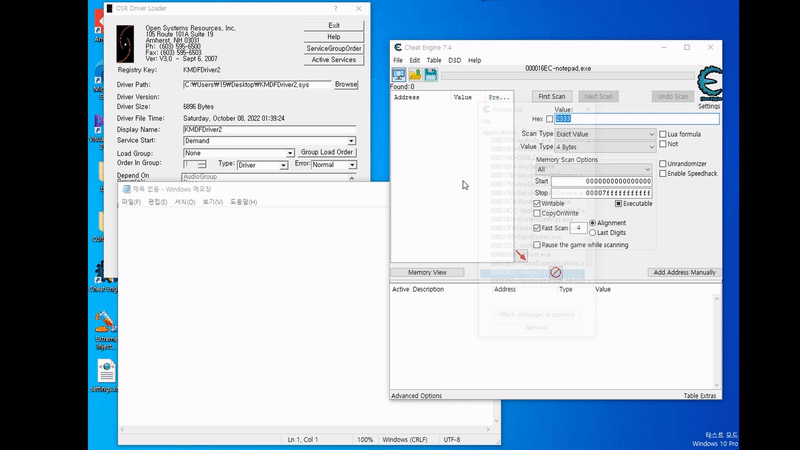
Task: Open the Value Type dropdown
Action: coord(605,147)
